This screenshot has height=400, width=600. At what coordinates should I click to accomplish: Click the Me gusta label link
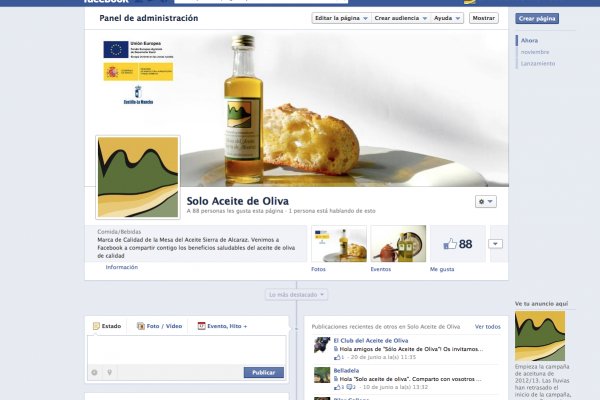pos(442,269)
